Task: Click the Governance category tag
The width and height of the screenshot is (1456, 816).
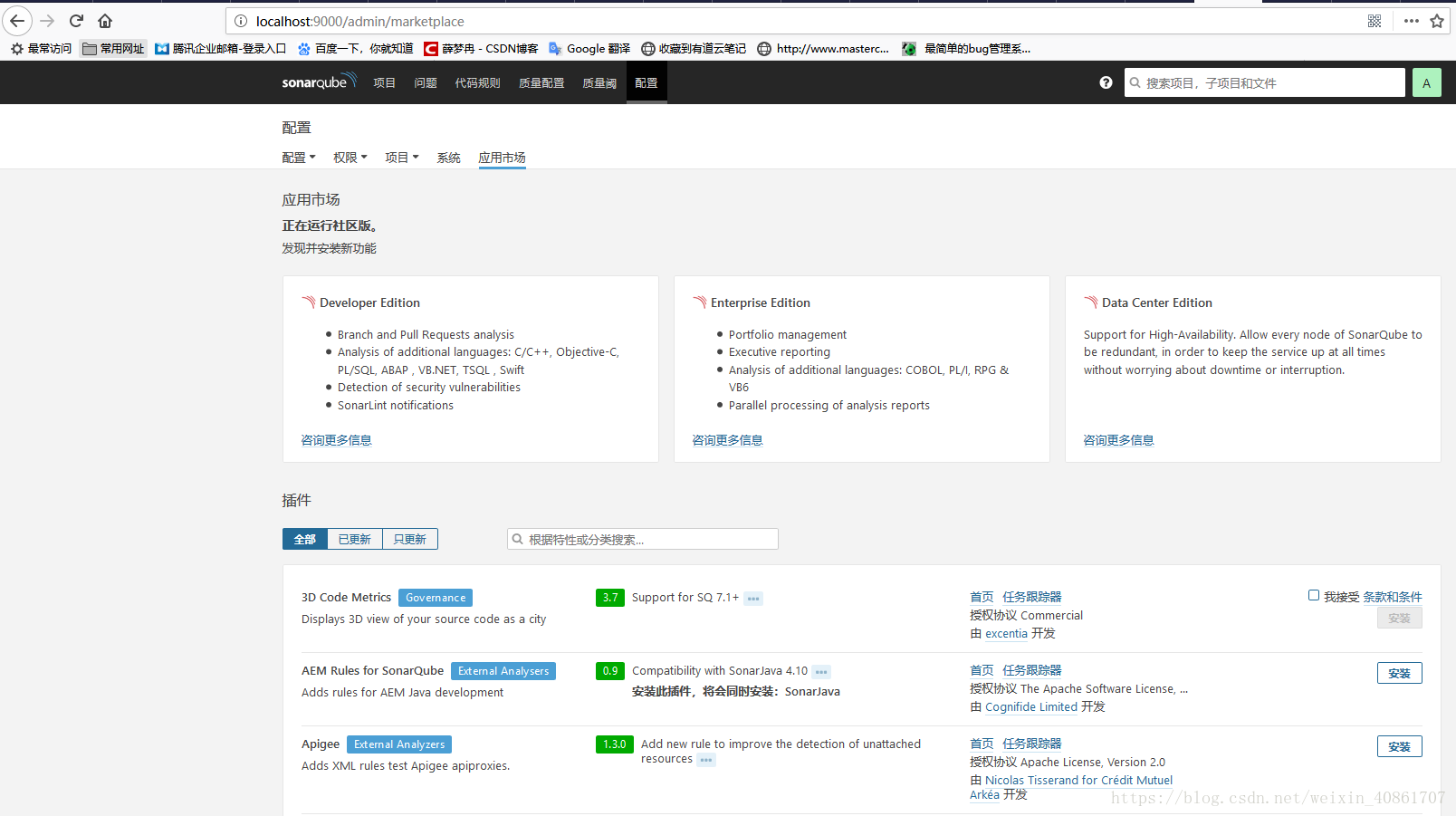Action: pyautogui.click(x=436, y=598)
